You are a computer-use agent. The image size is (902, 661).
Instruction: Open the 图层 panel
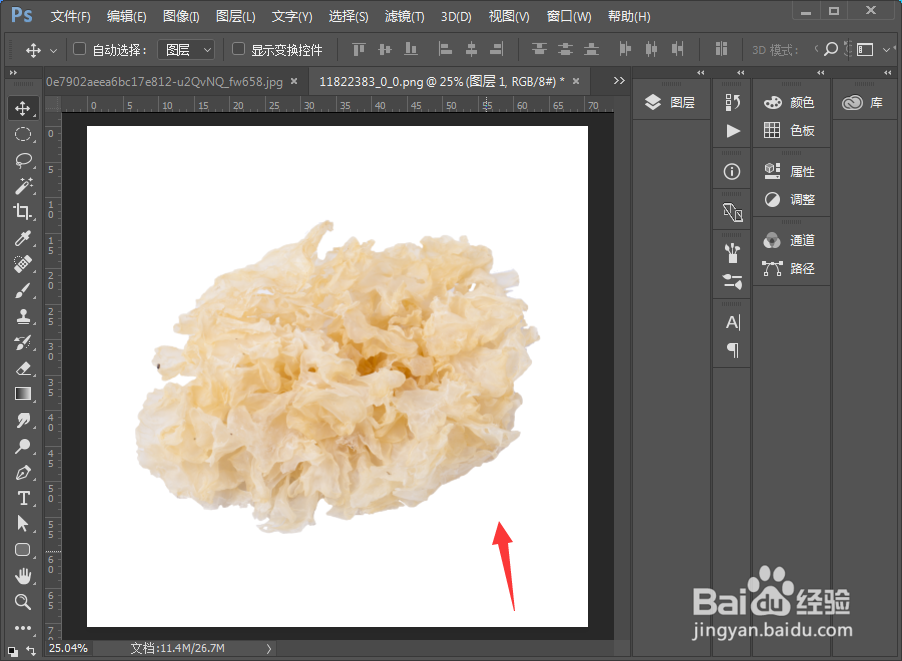[671, 102]
